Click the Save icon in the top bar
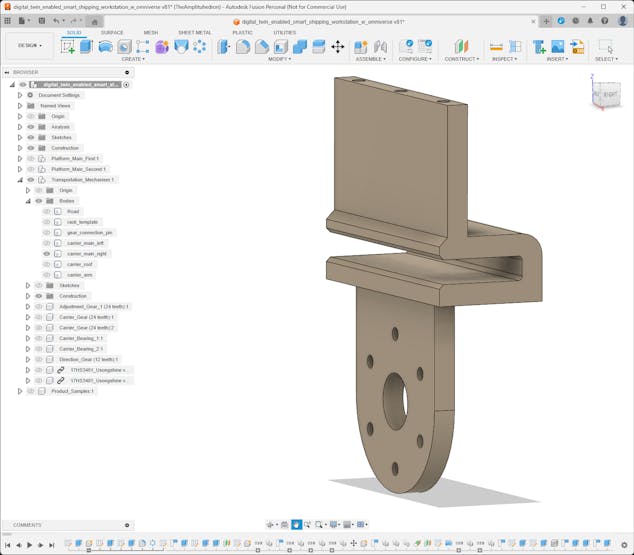 click(x=41, y=20)
